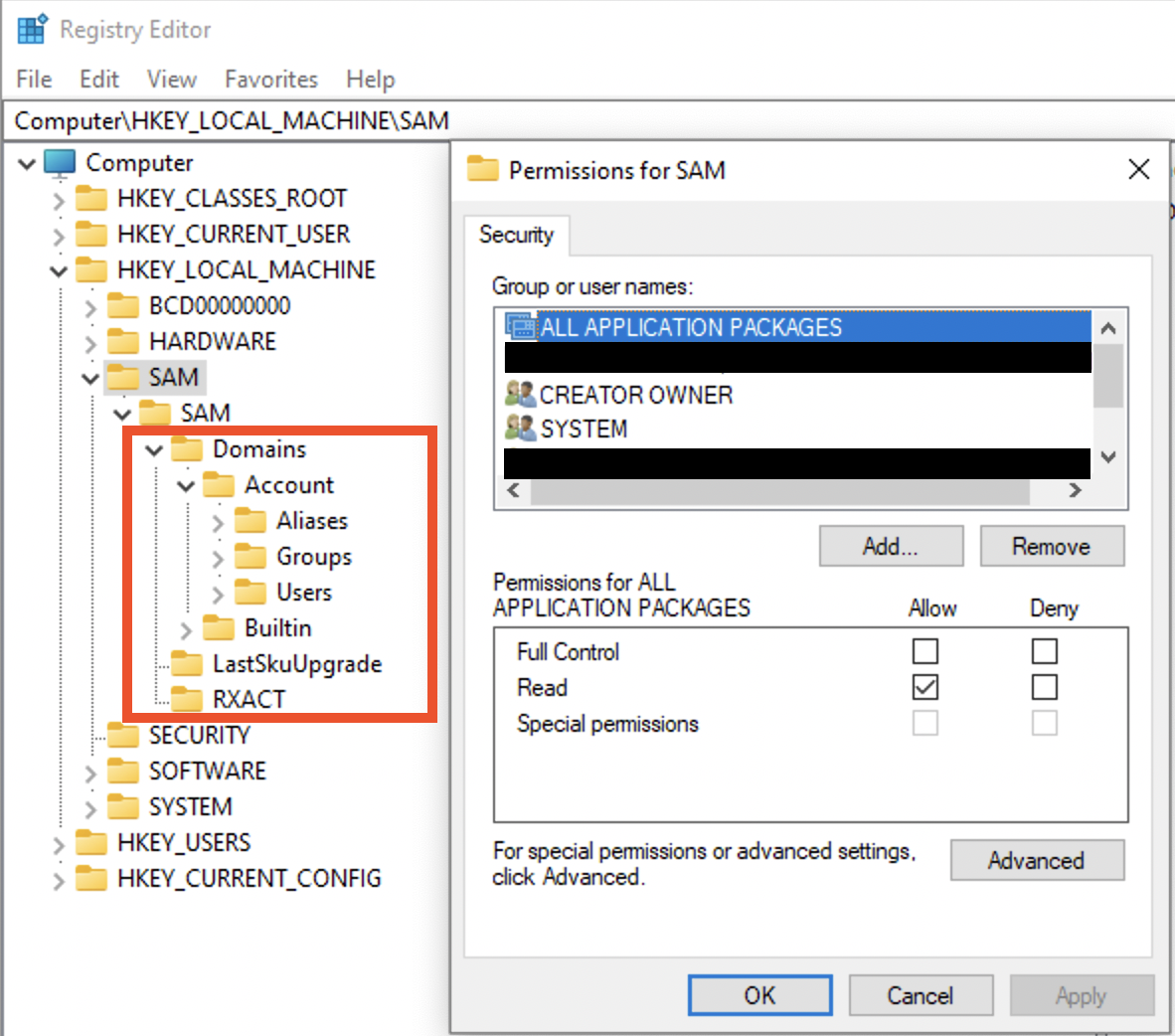Expand the Aliases node
Image resolution: width=1175 pixels, height=1036 pixels.
pos(218,523)
